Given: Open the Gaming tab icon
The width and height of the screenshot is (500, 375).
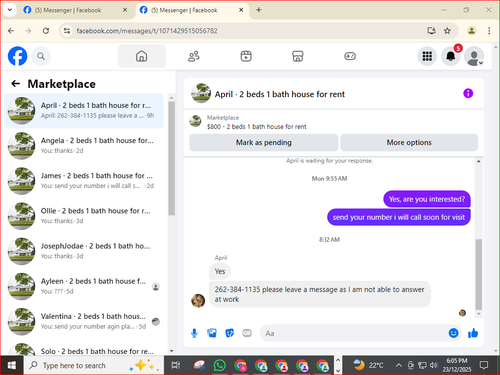Looking at the screenshot, I should pyautogui.click(x=350, y=56).
